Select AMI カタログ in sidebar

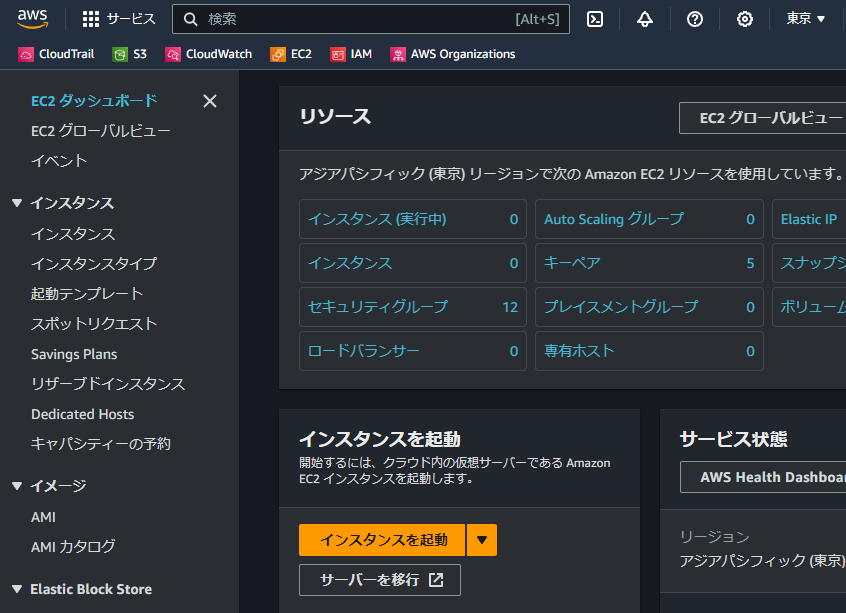pyautogui.click(x=73, y=547)
